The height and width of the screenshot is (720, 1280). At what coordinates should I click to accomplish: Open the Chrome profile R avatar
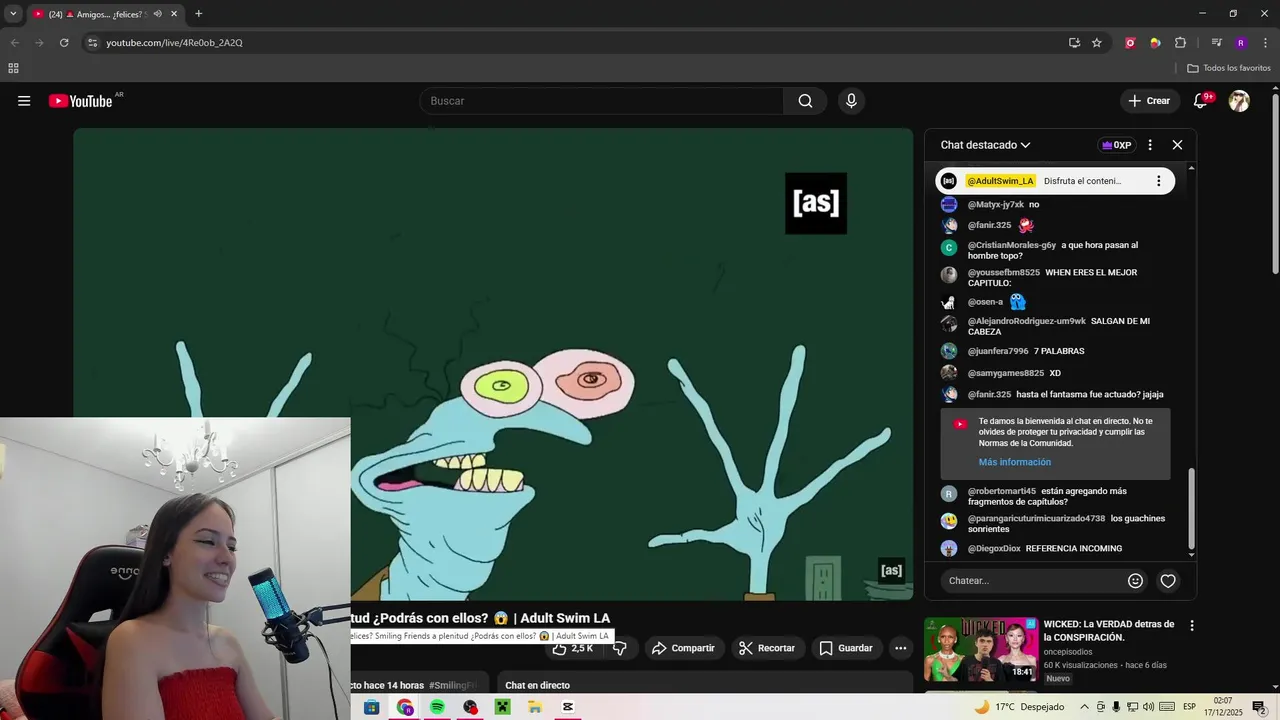1241,43
